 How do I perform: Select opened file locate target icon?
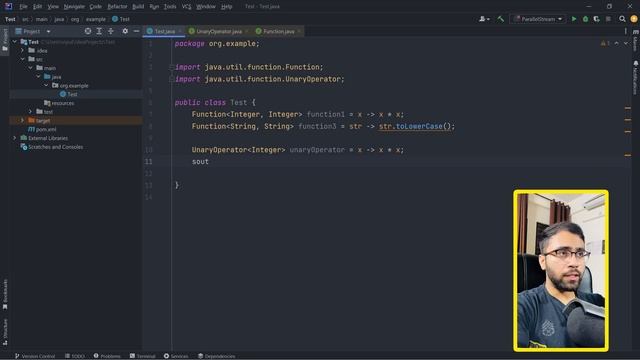(x=88, y=31)
